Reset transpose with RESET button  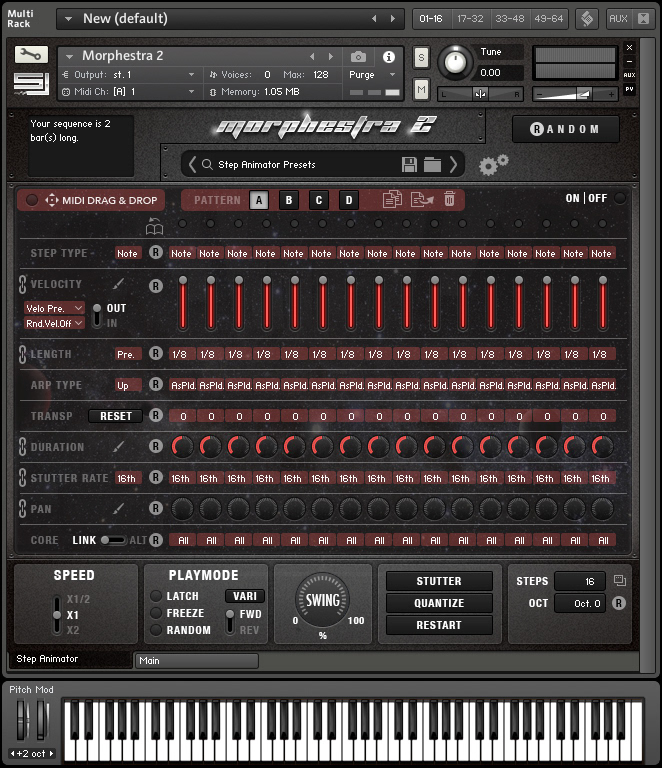116,416
